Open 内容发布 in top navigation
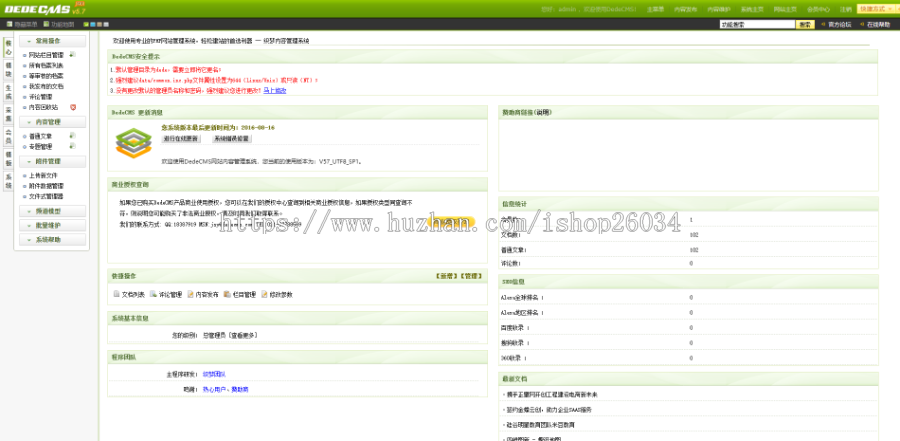This screenshot has height=441, width=900. (x=685, y=9)
